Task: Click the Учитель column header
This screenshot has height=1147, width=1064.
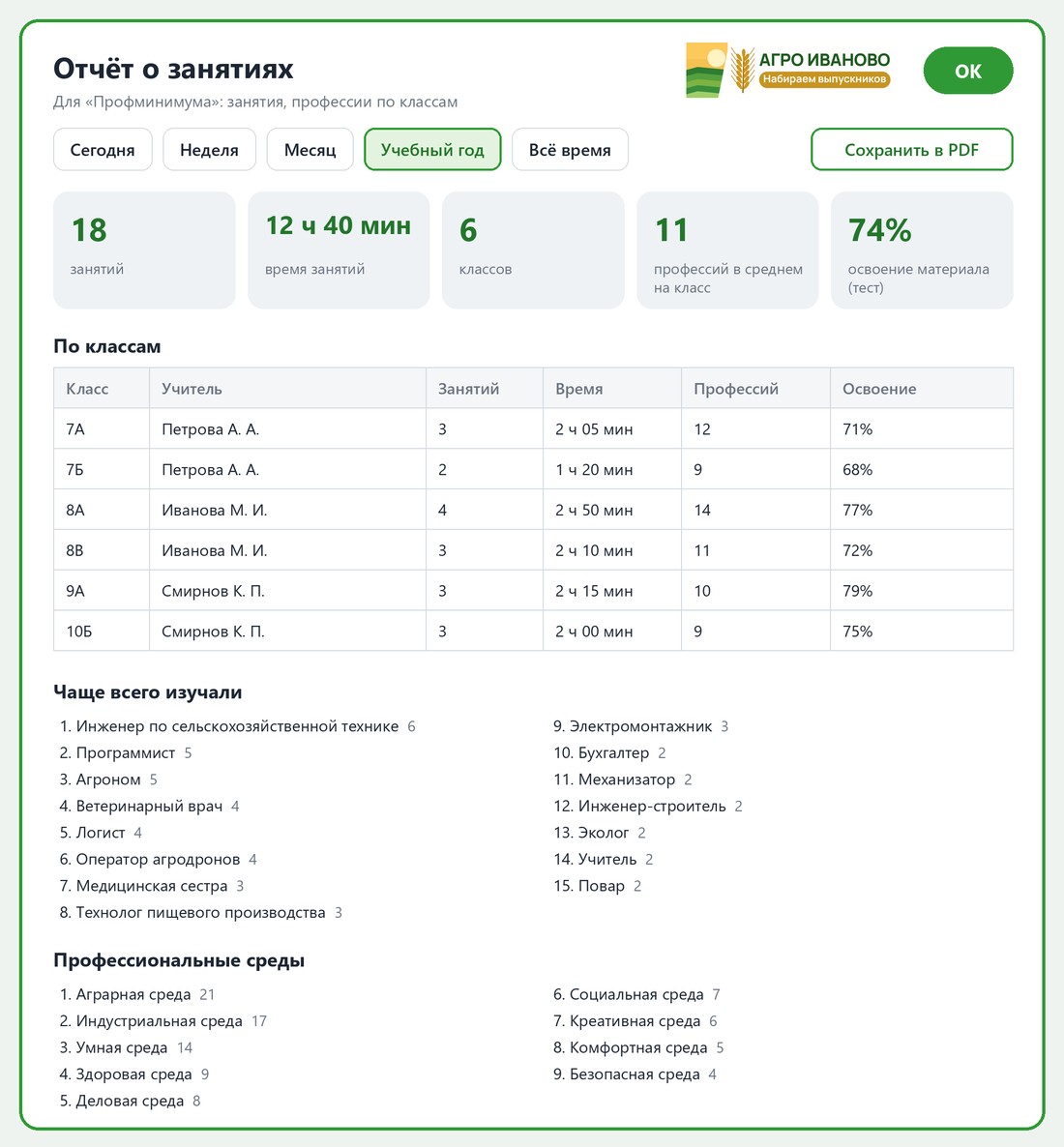Action: coord(287,389)
